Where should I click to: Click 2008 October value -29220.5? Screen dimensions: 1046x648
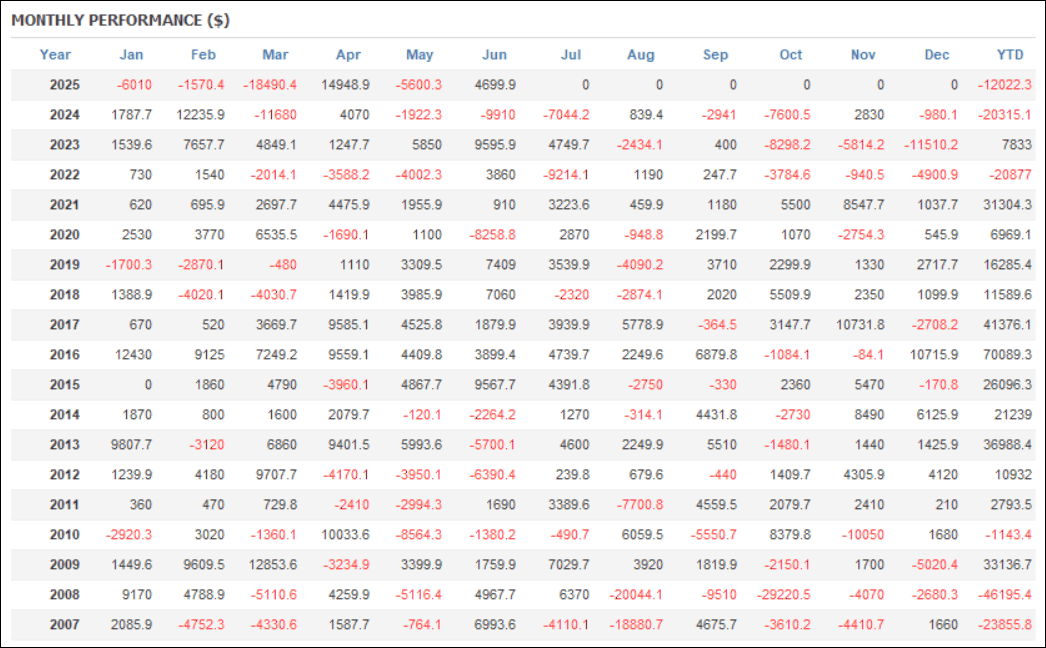[x=783, y=595]
